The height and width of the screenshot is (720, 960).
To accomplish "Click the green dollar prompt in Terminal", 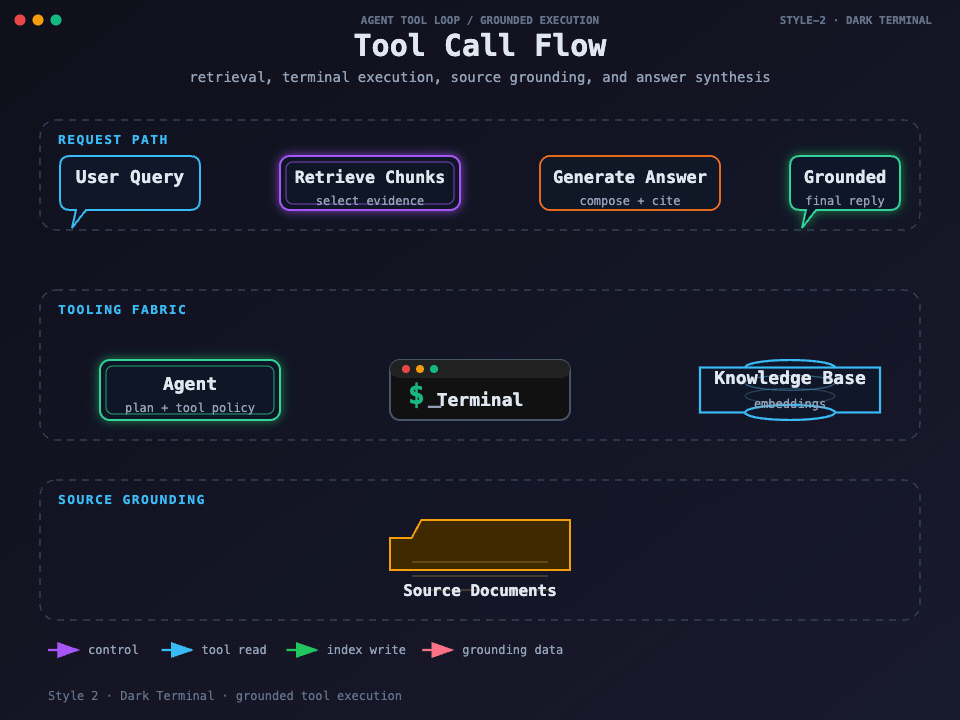I will [416, 395].
